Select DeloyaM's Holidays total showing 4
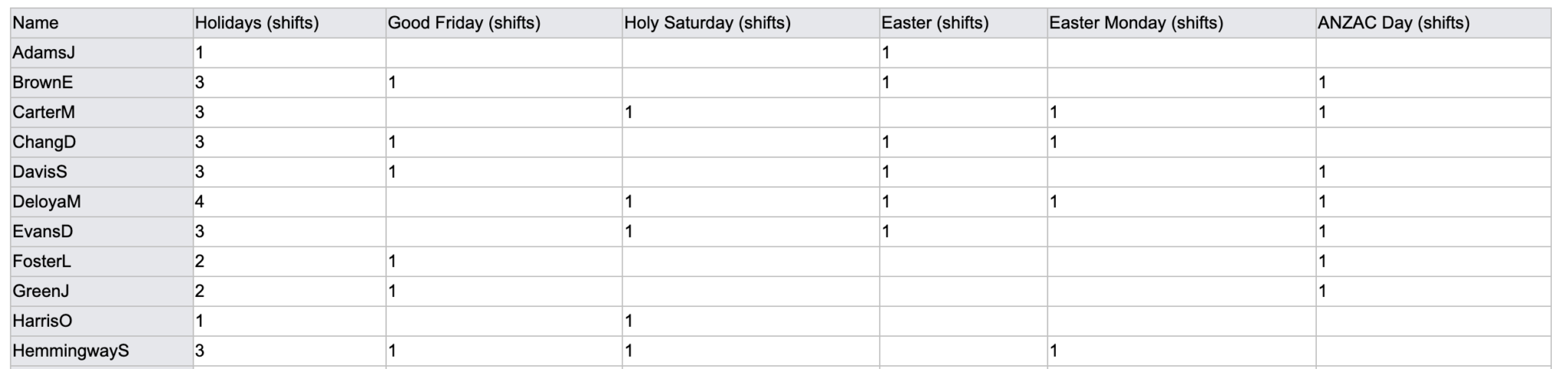The height and width of the screenshot is (369, 1568). point(289,202)
